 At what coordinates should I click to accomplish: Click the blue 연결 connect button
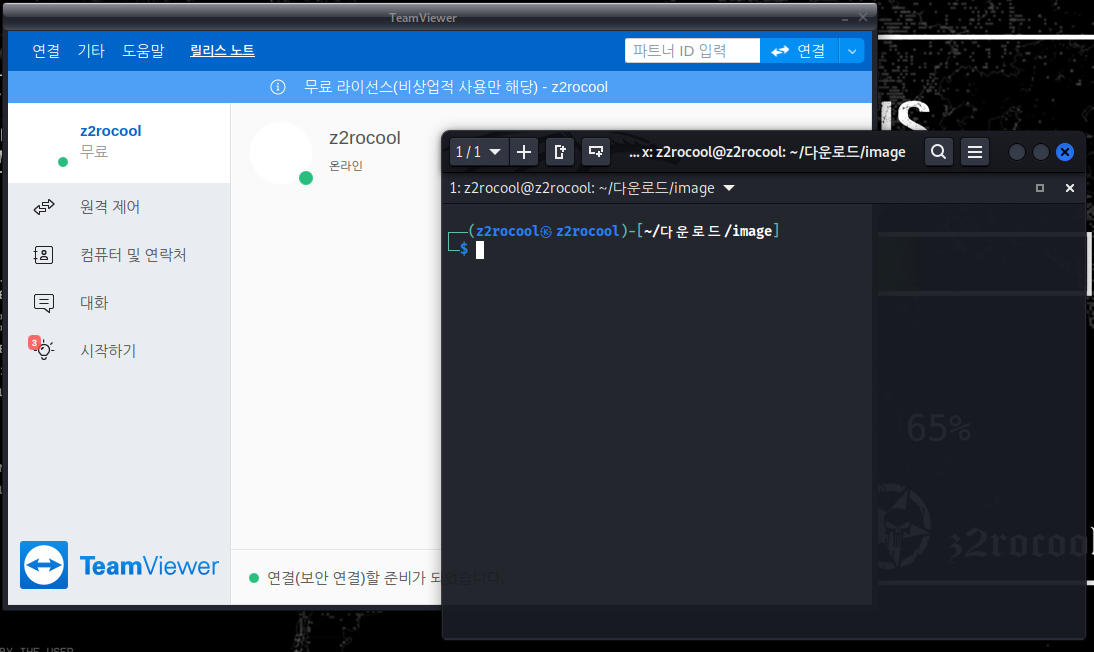799,51
